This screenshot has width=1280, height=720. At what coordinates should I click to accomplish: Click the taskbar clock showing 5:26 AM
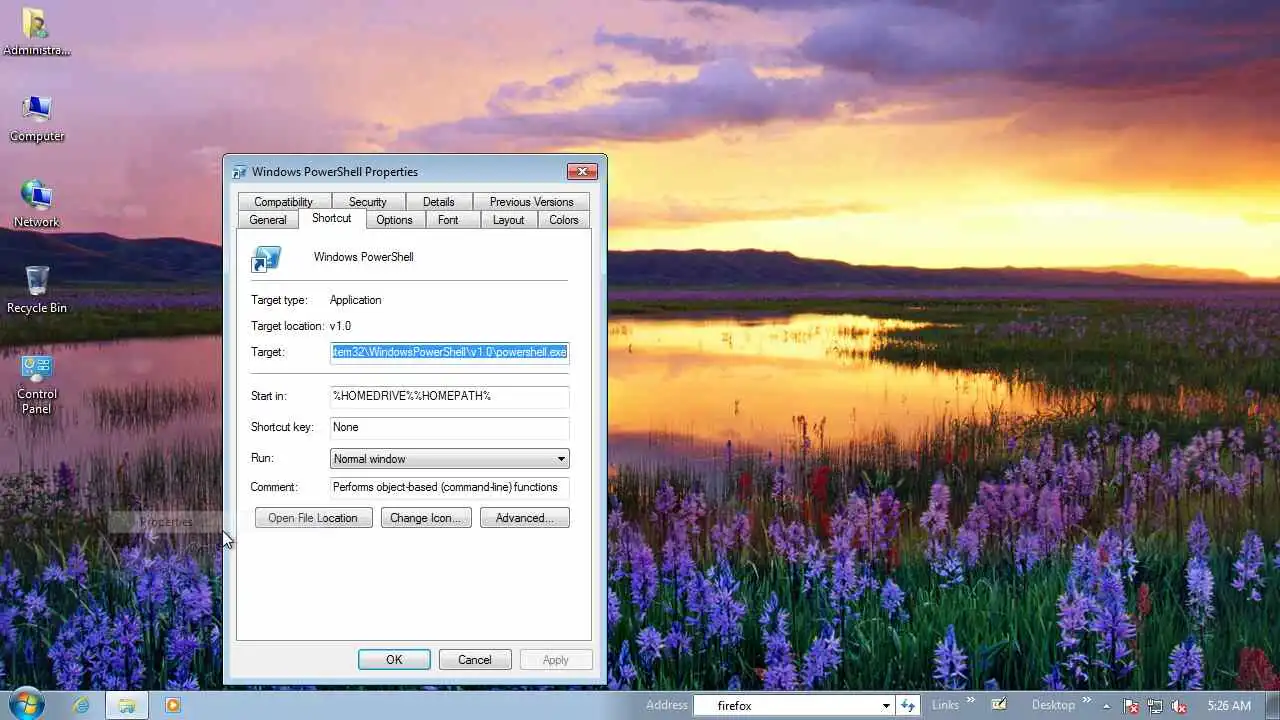click(1228, 706)
